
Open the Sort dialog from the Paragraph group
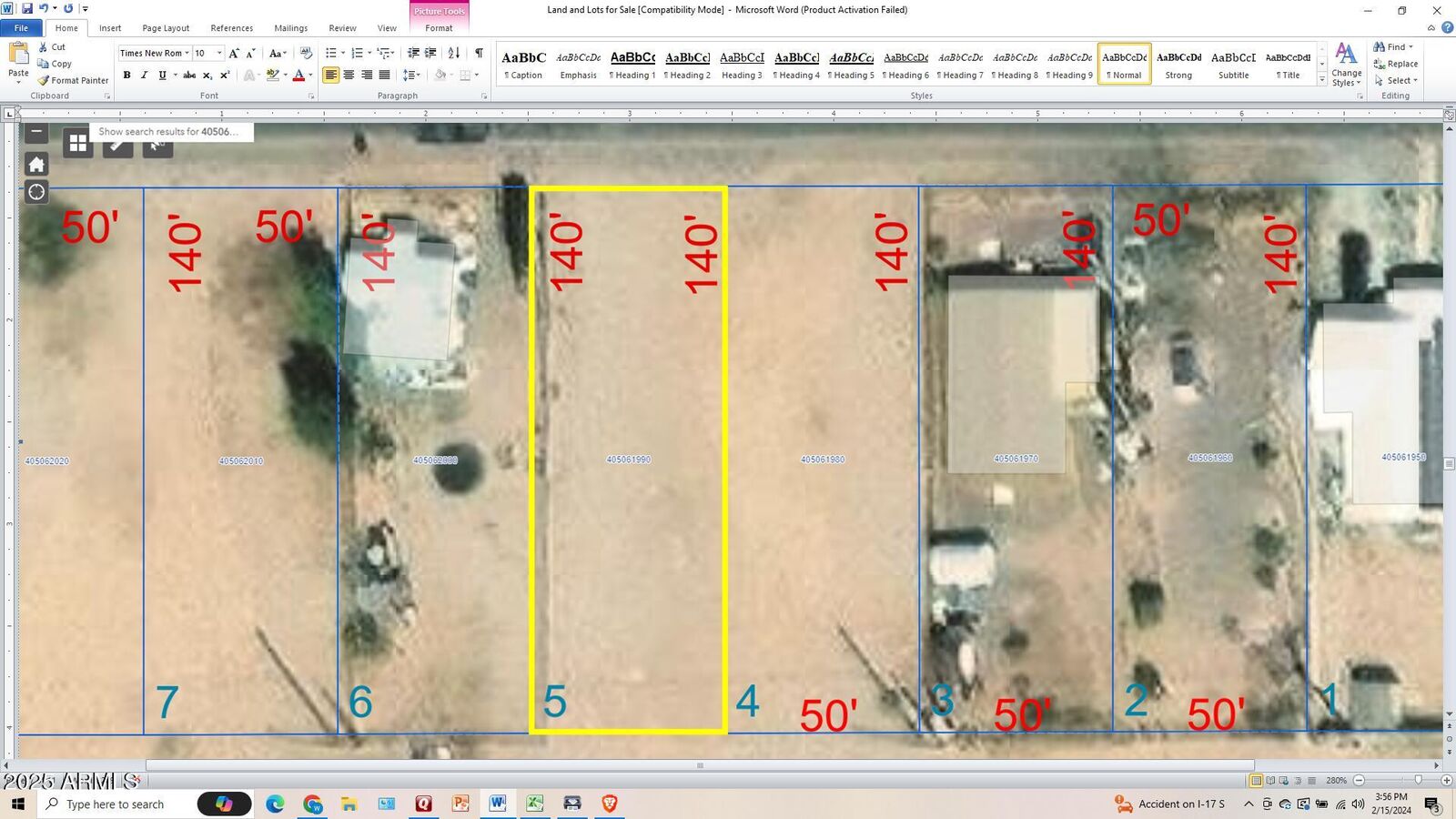click(x=454, y=53)
